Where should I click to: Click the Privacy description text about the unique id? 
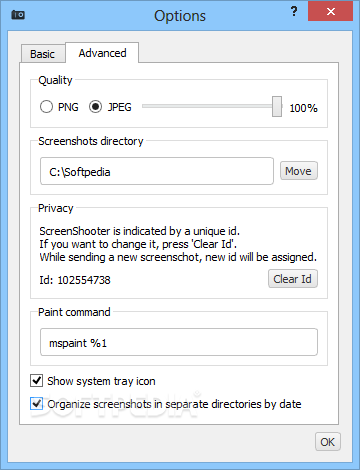point(178,244)
